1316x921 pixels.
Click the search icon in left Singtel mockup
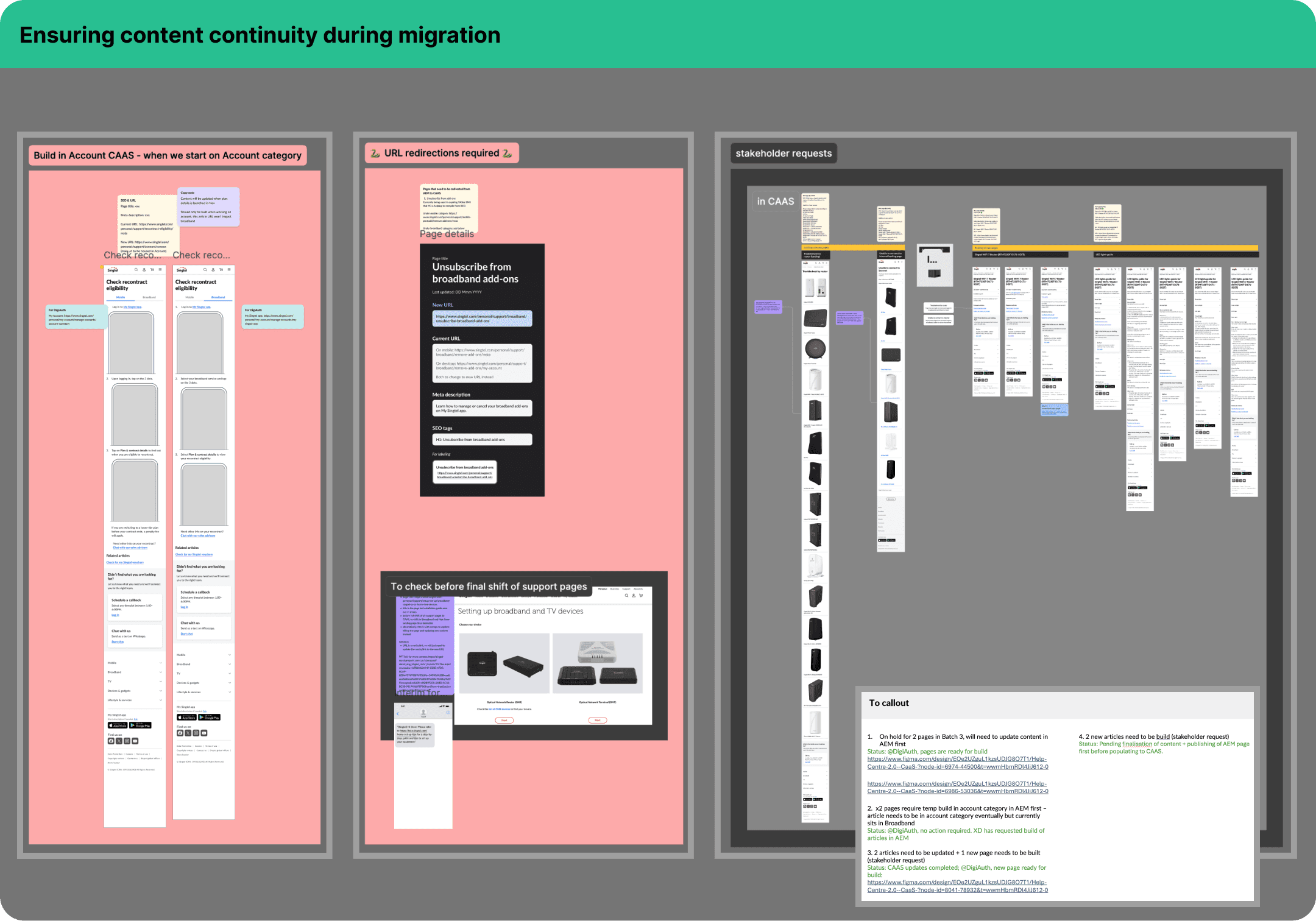(136, 269)
